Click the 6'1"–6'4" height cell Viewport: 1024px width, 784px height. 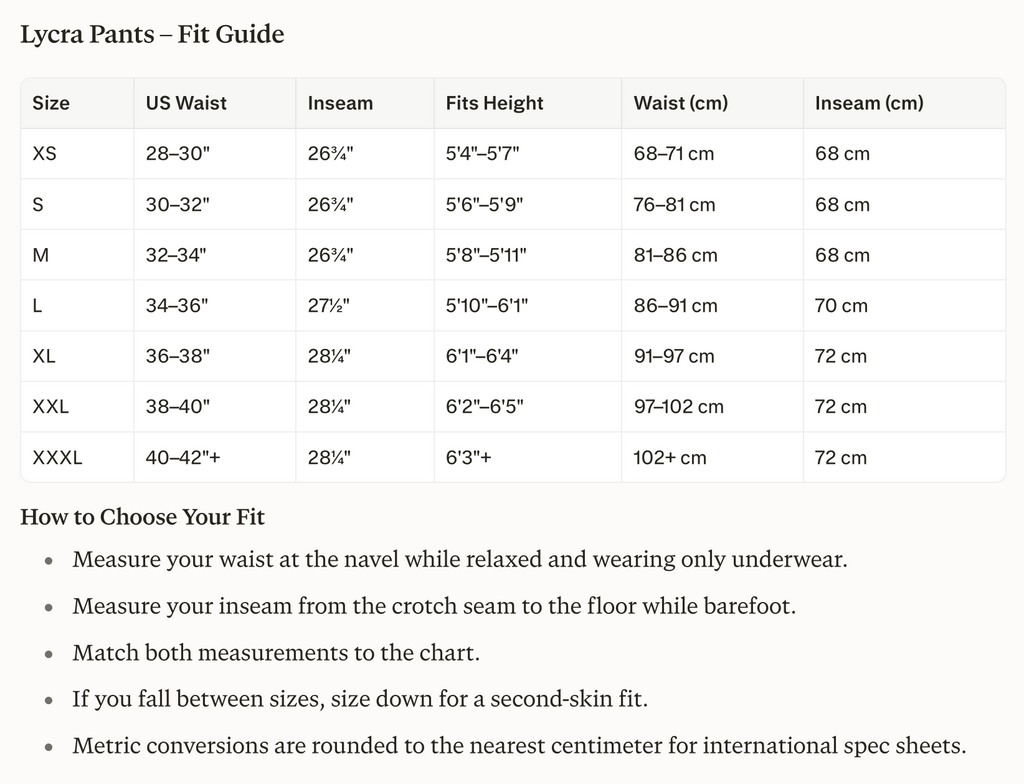coord(482,356)
